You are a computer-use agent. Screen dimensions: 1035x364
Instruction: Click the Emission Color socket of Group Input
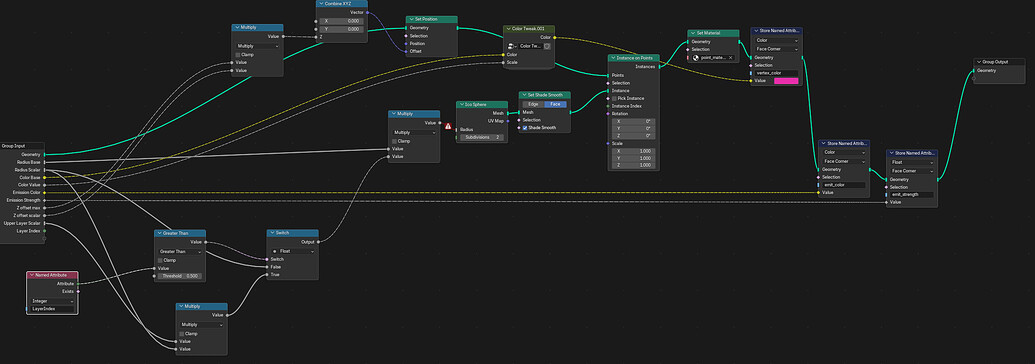pyautogui.click(x=44, y=192)
